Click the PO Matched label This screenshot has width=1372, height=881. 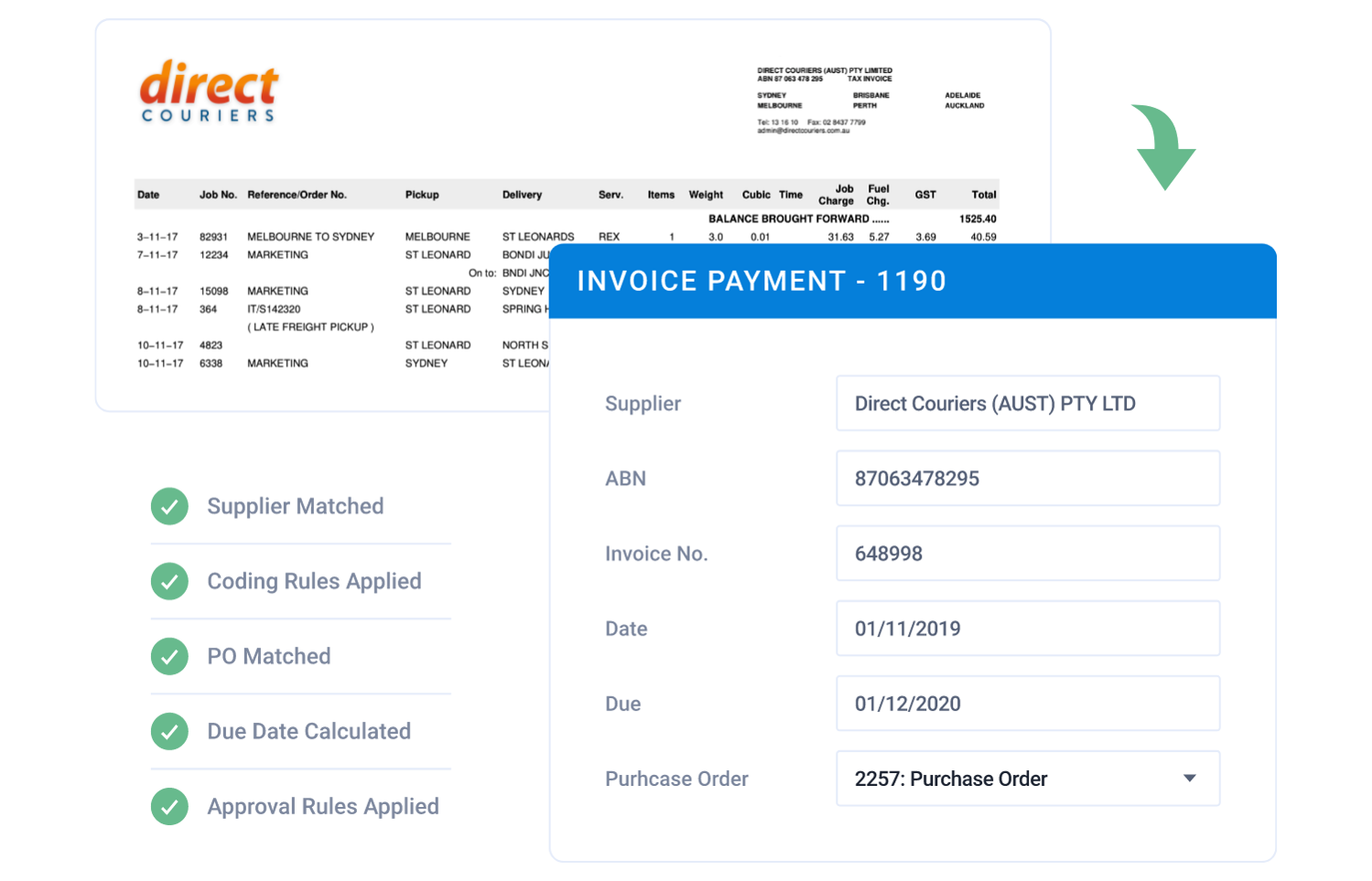pyautogui.click(x=269, y=656)
